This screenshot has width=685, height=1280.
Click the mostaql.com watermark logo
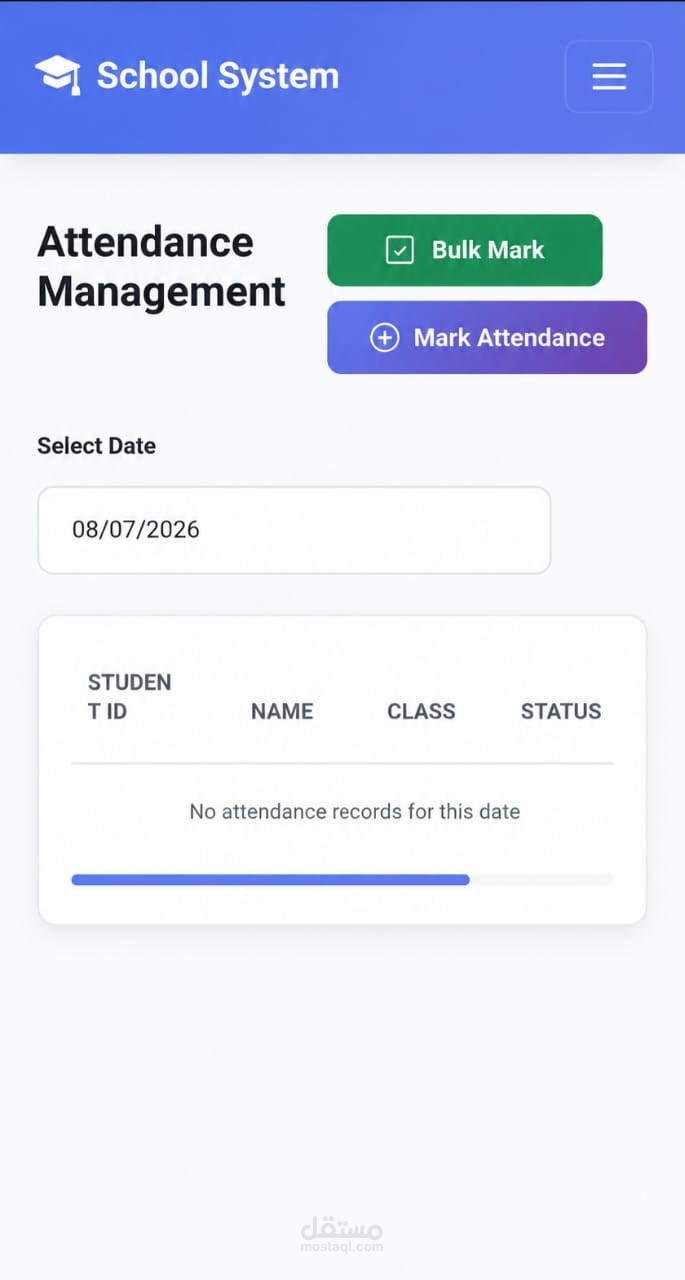[342, 1234]
